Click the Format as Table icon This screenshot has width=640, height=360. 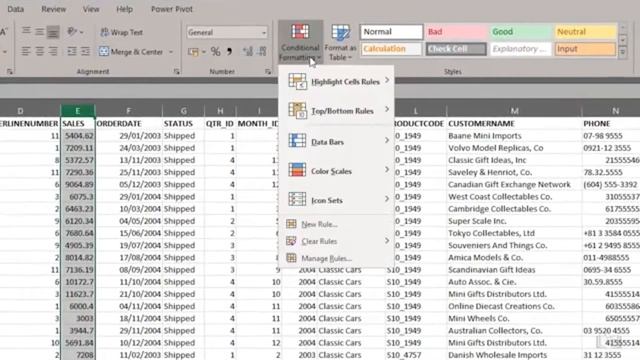[x=340, y=34]
